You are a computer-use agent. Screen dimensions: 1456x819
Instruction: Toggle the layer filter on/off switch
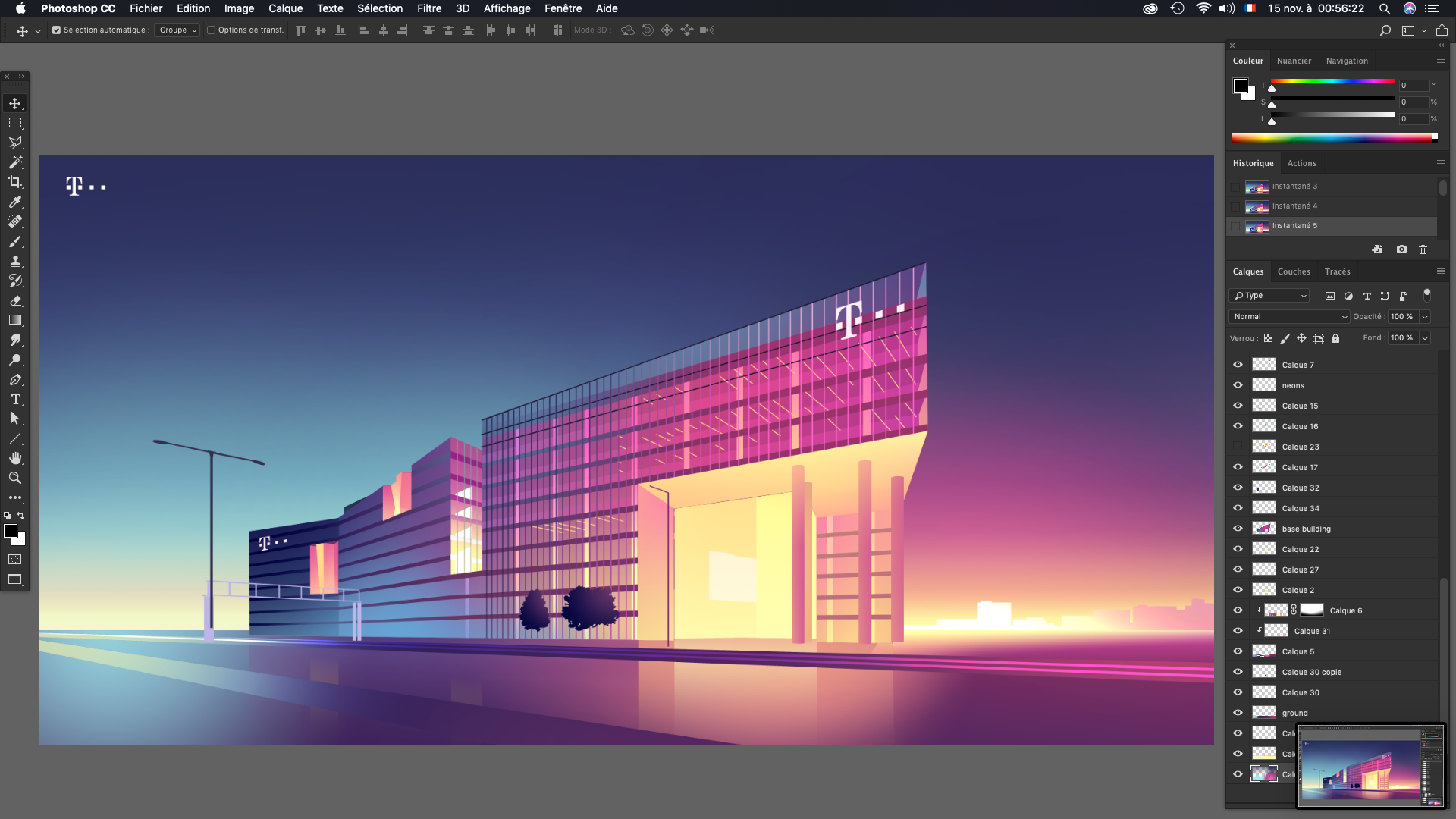pyautogui.click(x=1426, y=295)
